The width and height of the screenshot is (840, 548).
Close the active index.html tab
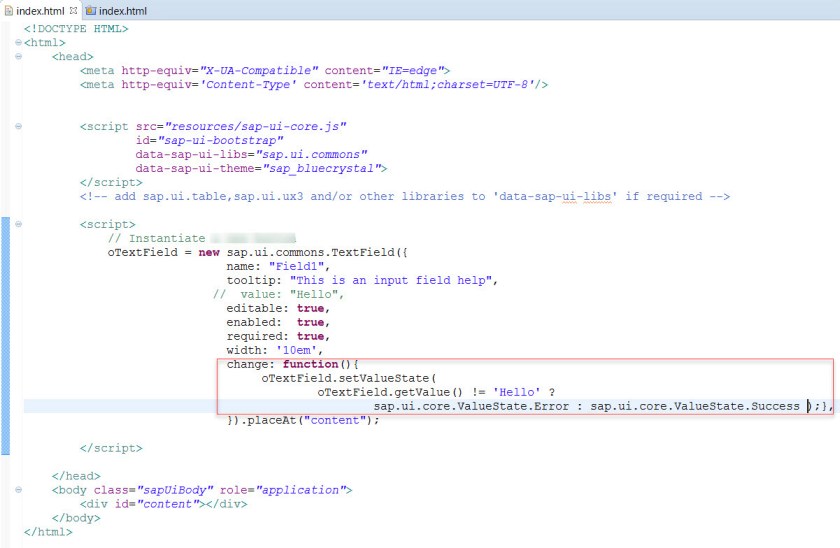click(x=73, y=10)
